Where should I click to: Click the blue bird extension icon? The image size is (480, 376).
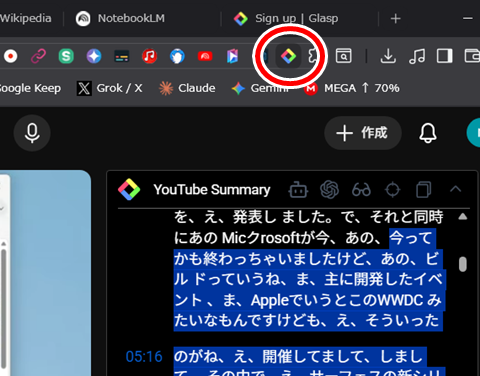[177, 56]
